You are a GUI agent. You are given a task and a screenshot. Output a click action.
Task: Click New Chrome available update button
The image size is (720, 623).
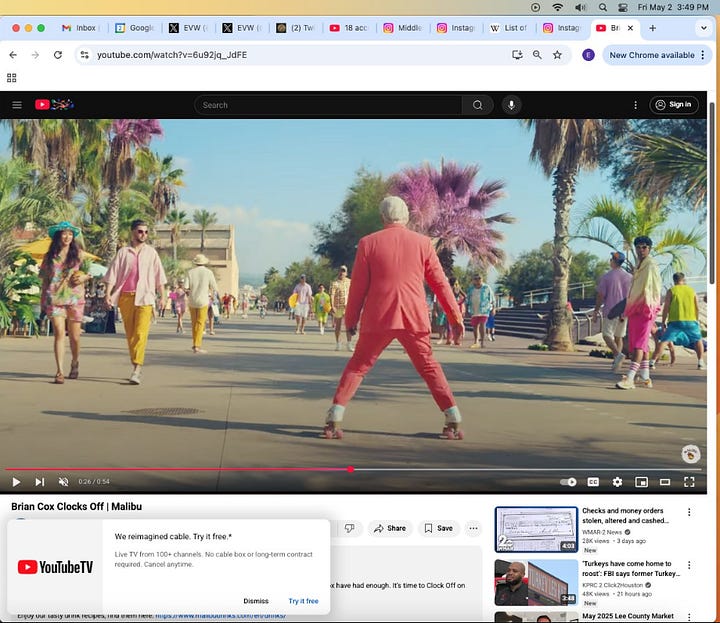pyautogui.click(x=652, y=55)
